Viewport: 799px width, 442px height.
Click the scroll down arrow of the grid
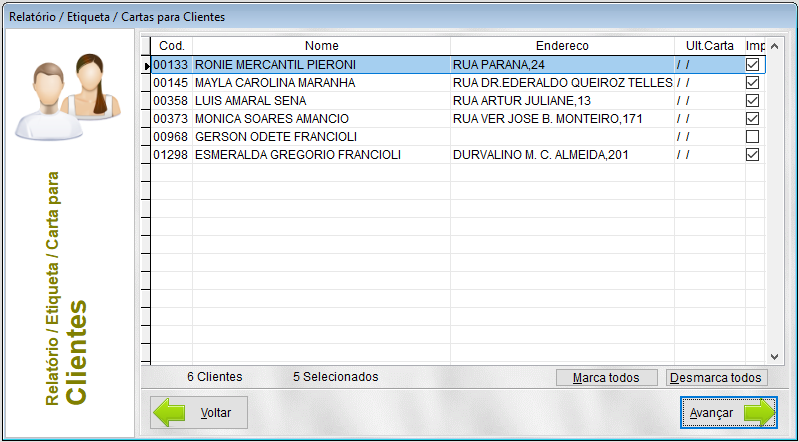coord(775,357)
